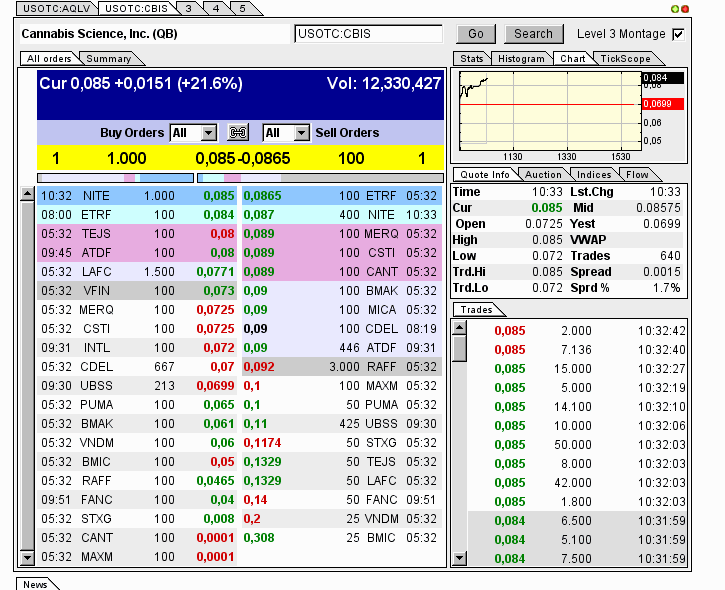
Task: Open the USOTC:AQLV workspace tab
Action: (x=55, y=8)
